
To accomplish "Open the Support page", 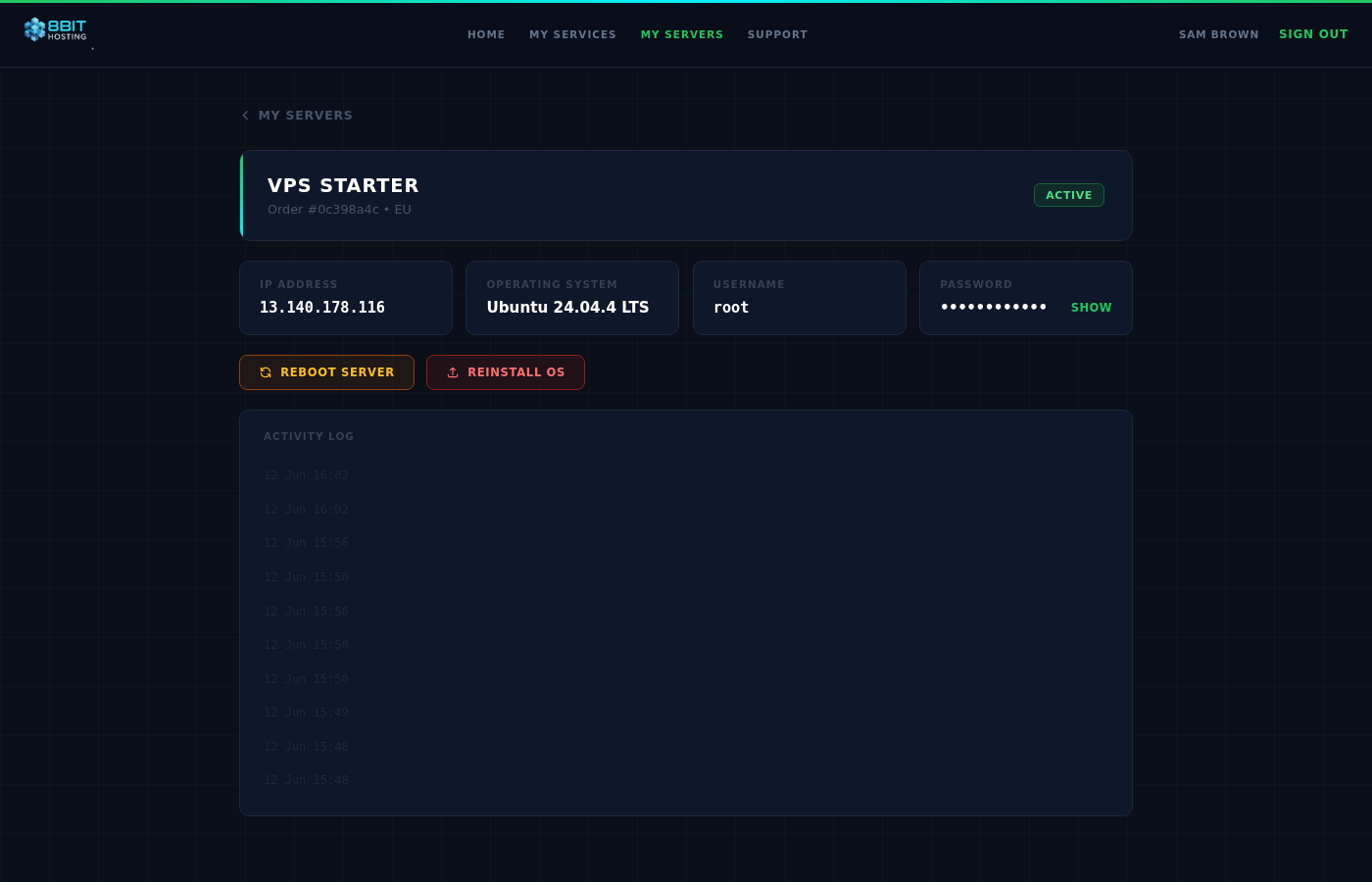I will 778,34.
